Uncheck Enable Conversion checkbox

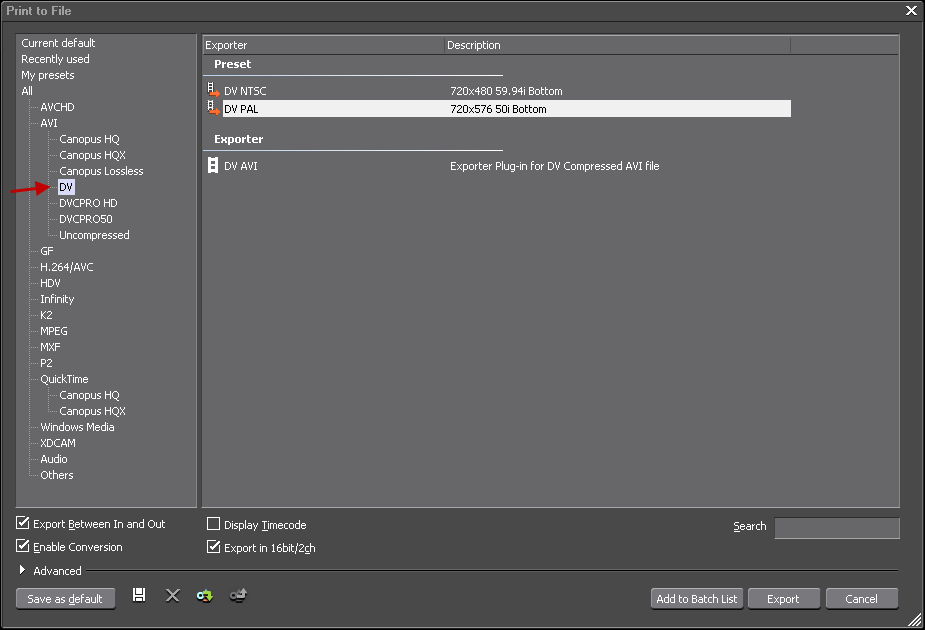23,547
